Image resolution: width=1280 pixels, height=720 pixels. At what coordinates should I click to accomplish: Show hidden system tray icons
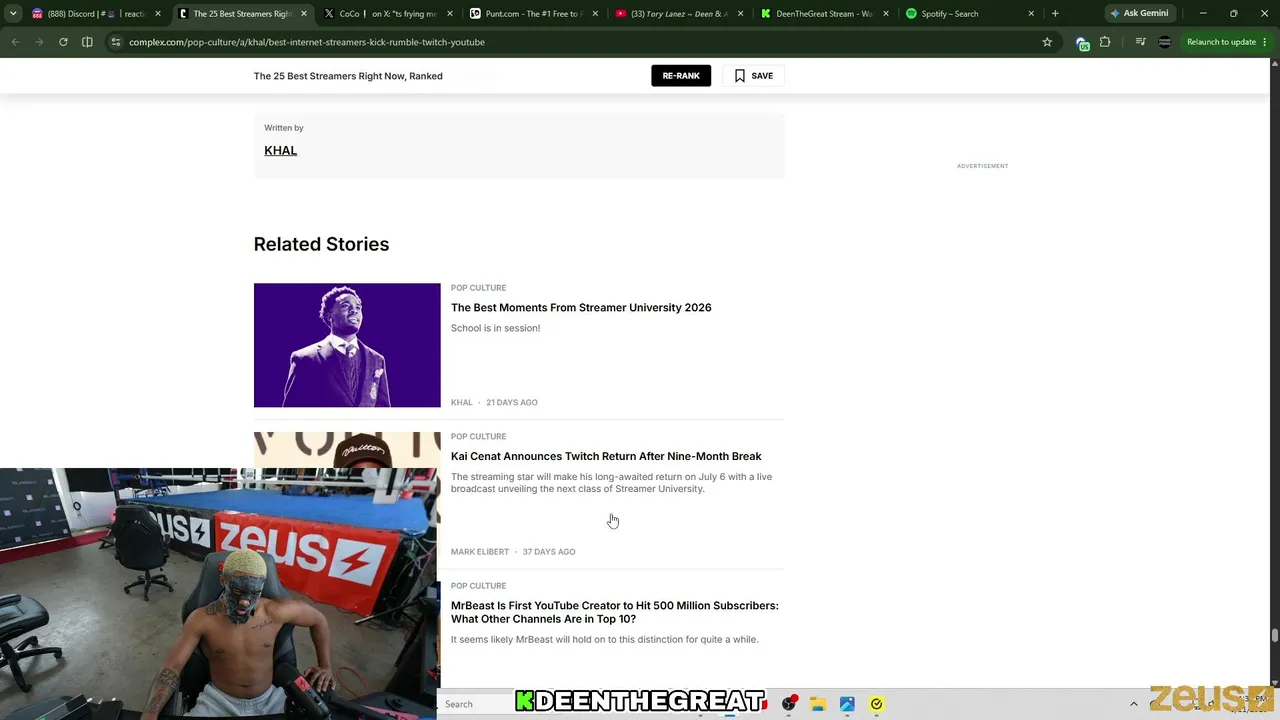point(1133,704)
